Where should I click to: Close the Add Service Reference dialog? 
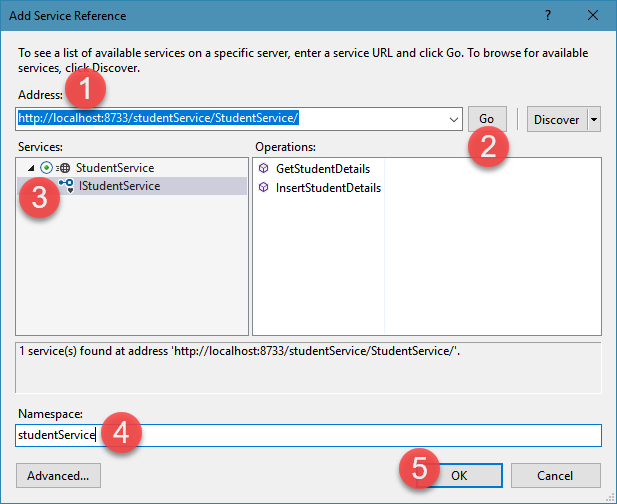point(593,15)
